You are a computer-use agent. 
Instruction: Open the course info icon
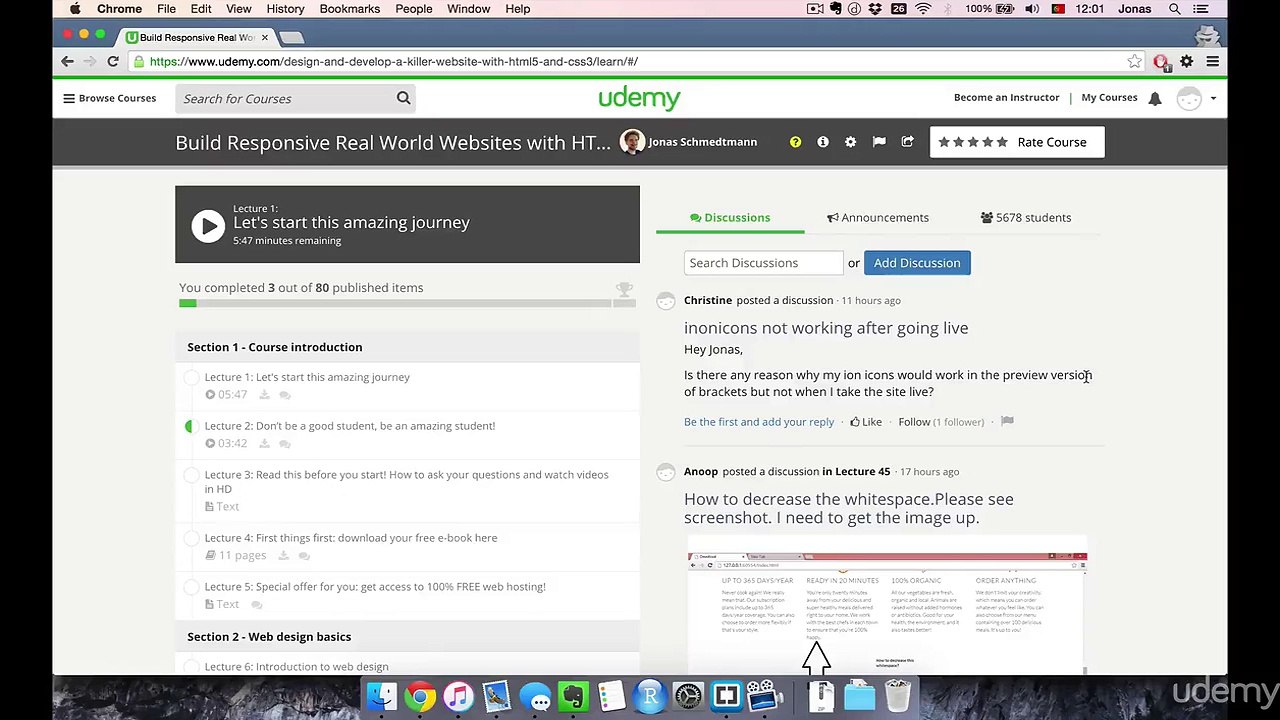(x=823, y=142)
